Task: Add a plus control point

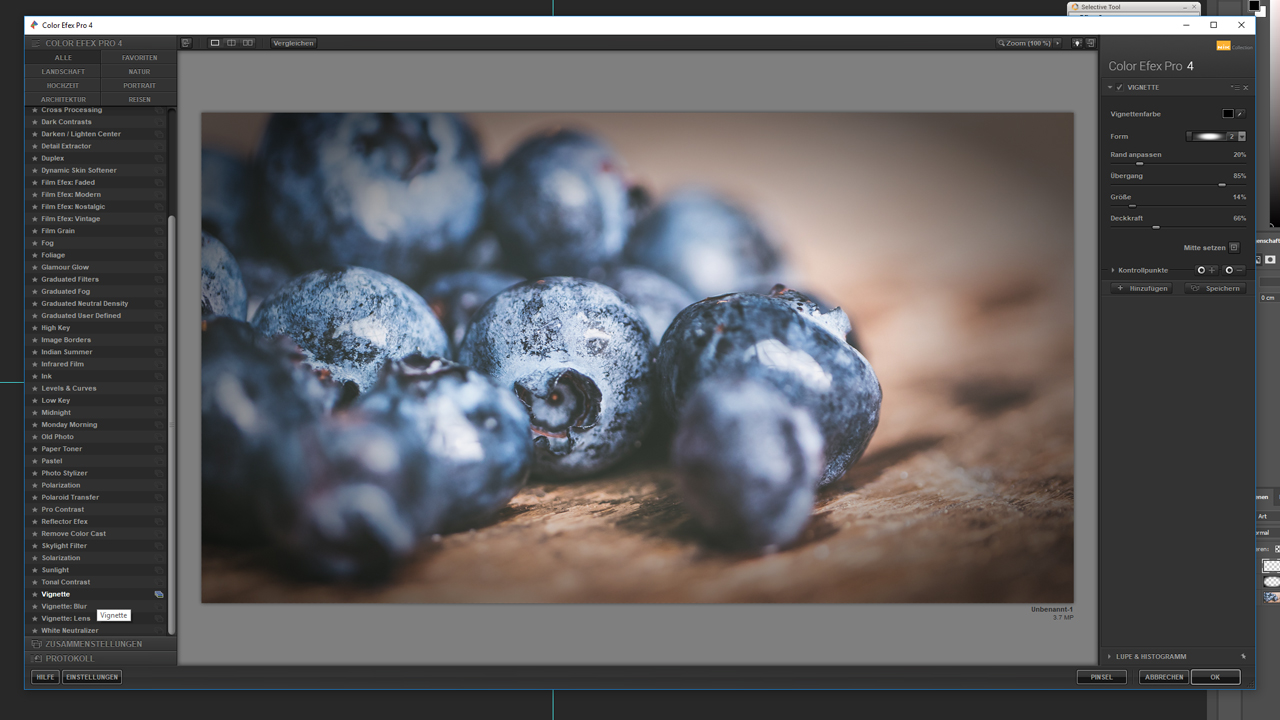Action: (1207, 270)
